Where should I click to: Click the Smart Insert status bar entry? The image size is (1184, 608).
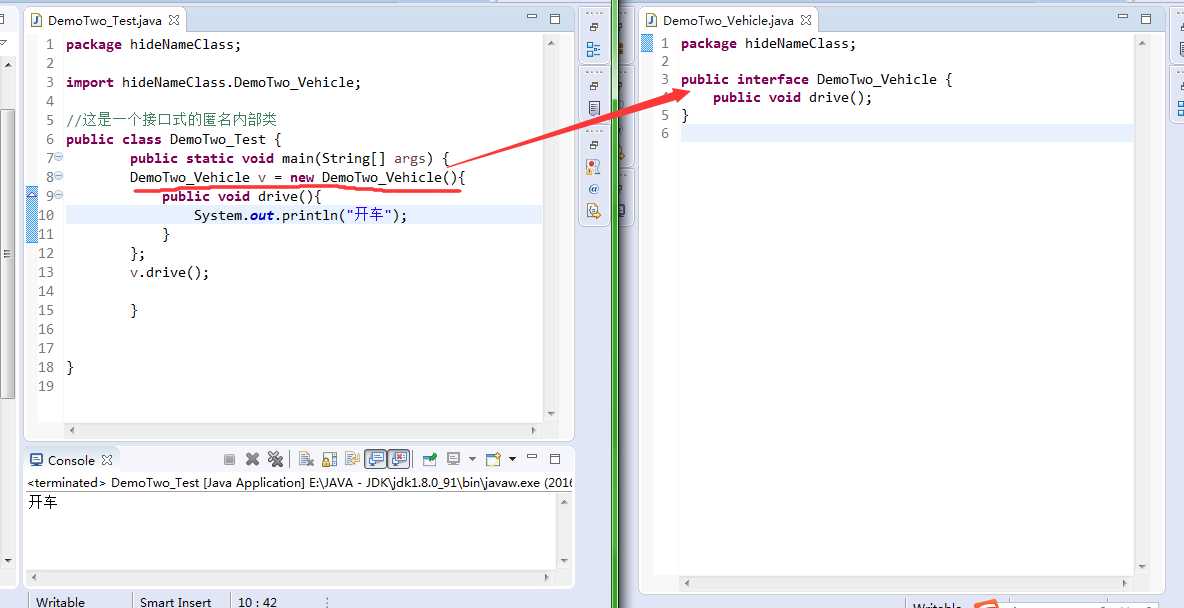[x=175, y=602]
